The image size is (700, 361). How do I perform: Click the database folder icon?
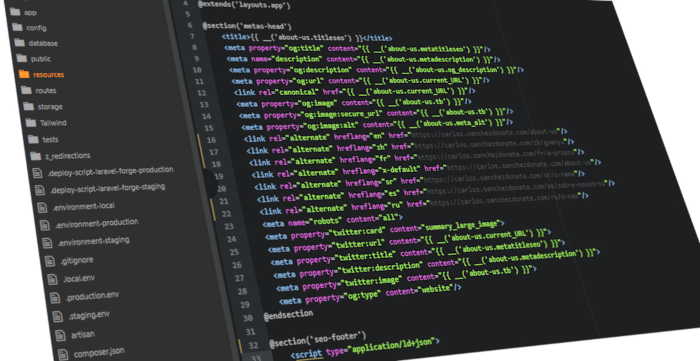(x=20, y=42)
